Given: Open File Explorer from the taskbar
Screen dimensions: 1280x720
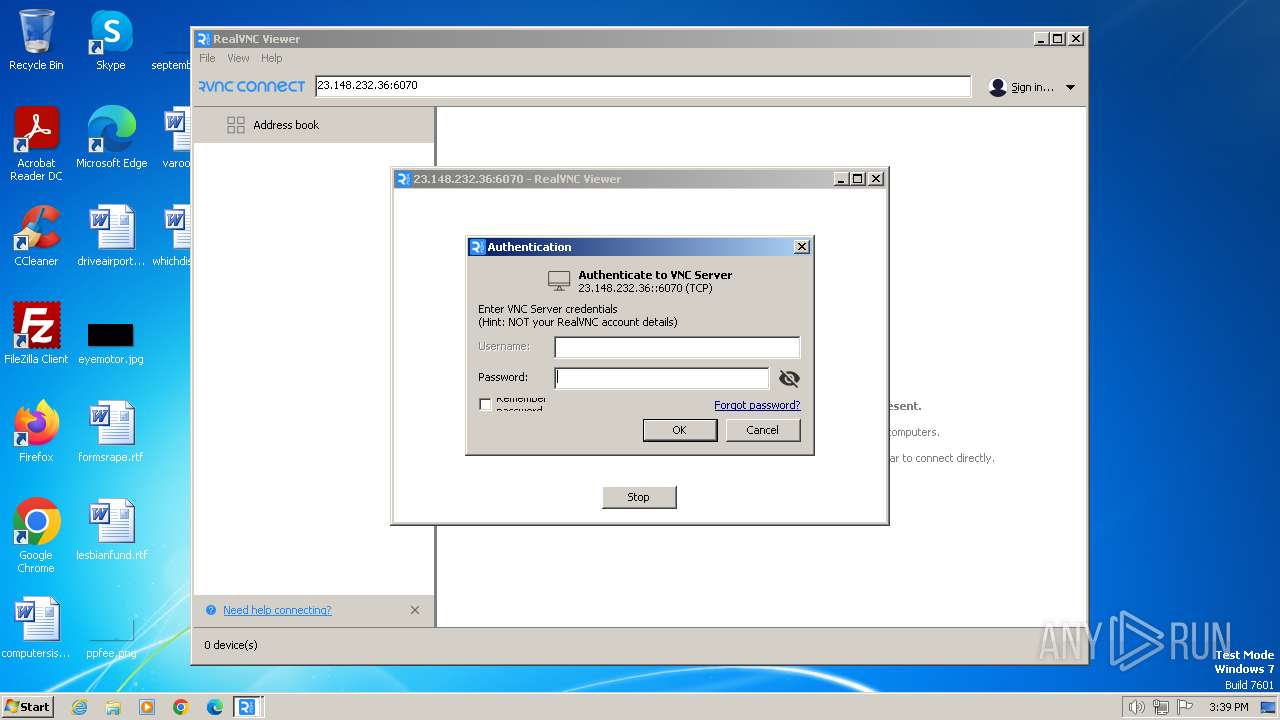Looking at the screenshot, I should 113,707.
